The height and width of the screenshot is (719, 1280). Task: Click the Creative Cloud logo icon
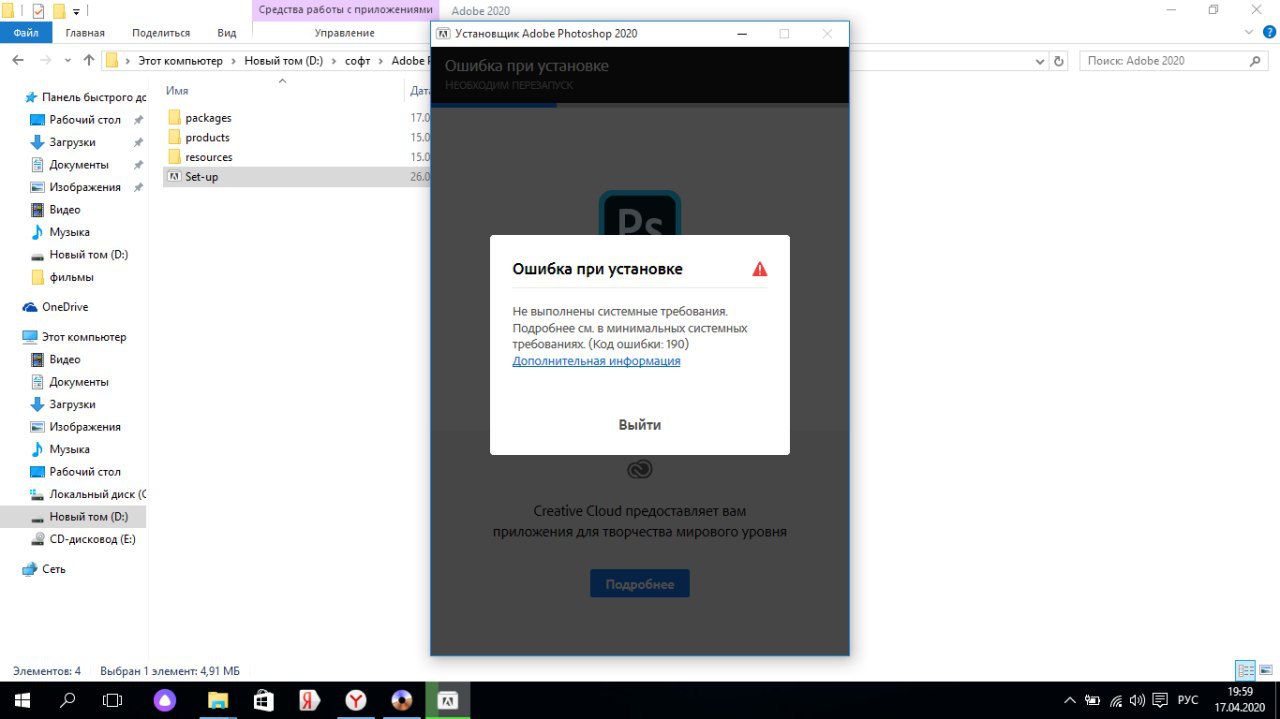[640, 469]
